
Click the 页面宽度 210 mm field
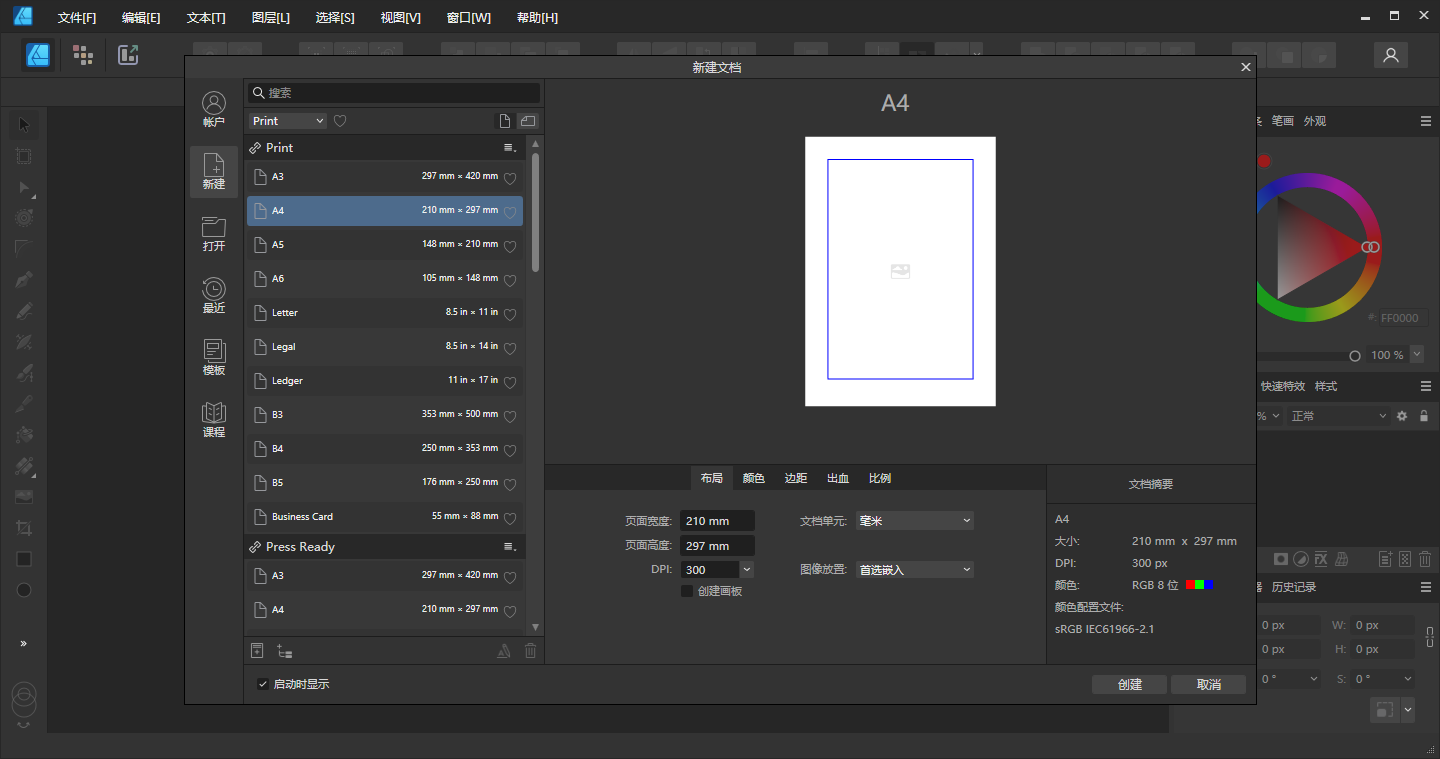coord(717,521)
